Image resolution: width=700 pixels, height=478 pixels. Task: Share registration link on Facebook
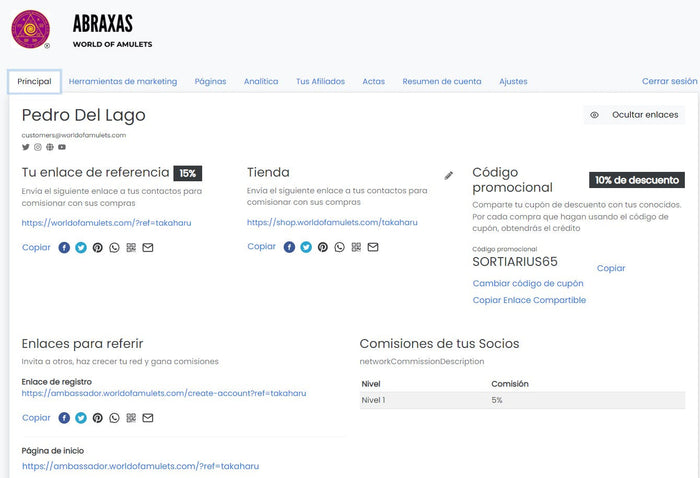pyautogui.click(x=64, y=418)
